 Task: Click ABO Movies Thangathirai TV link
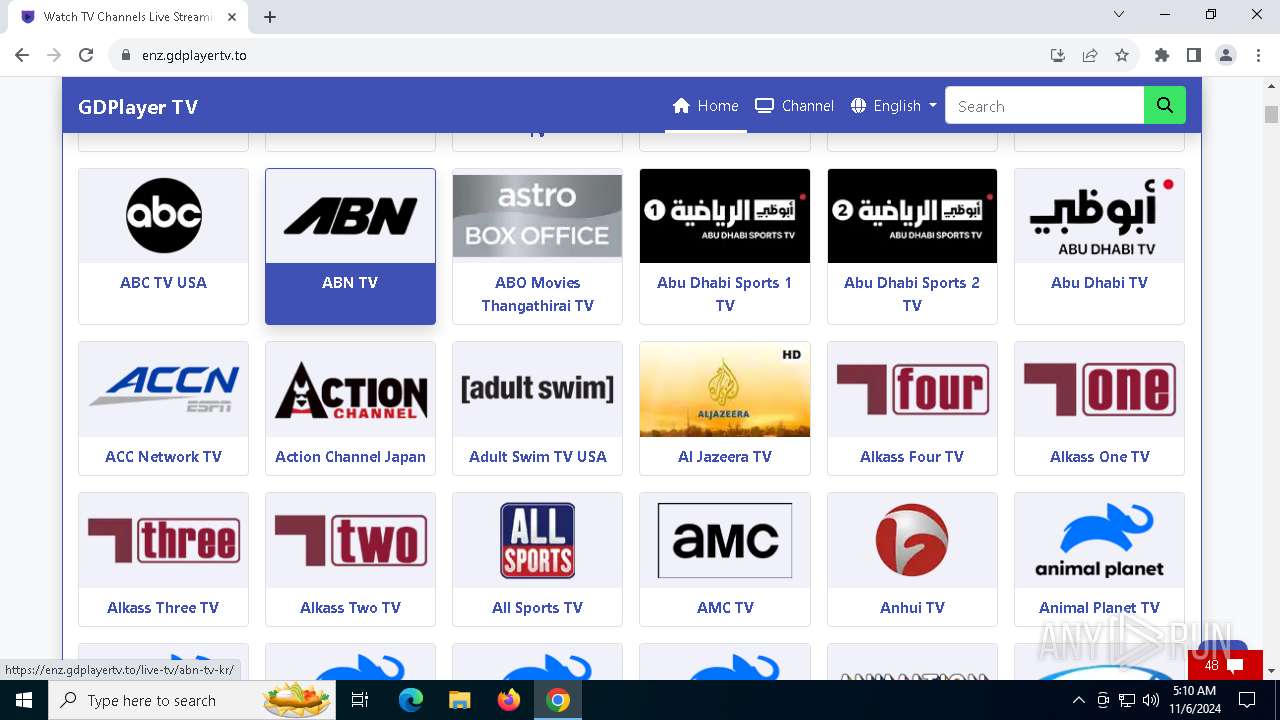click(x=537, y=294)
